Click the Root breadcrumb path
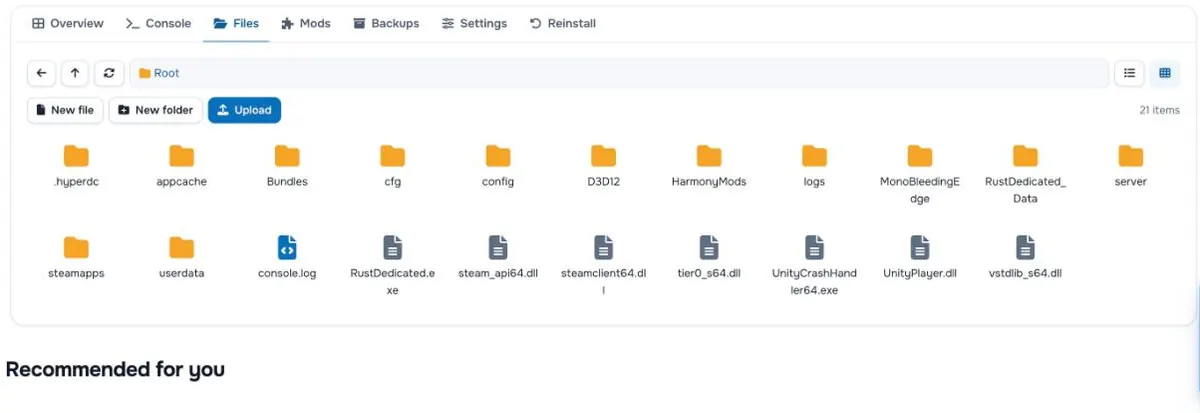The image size is (1200, 413). (160, 73)
